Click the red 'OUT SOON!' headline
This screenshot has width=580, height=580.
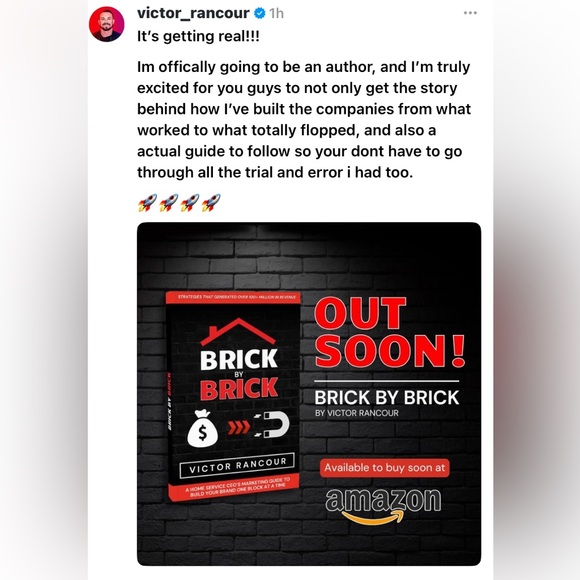pyautogui.click(x=390, y=332)
